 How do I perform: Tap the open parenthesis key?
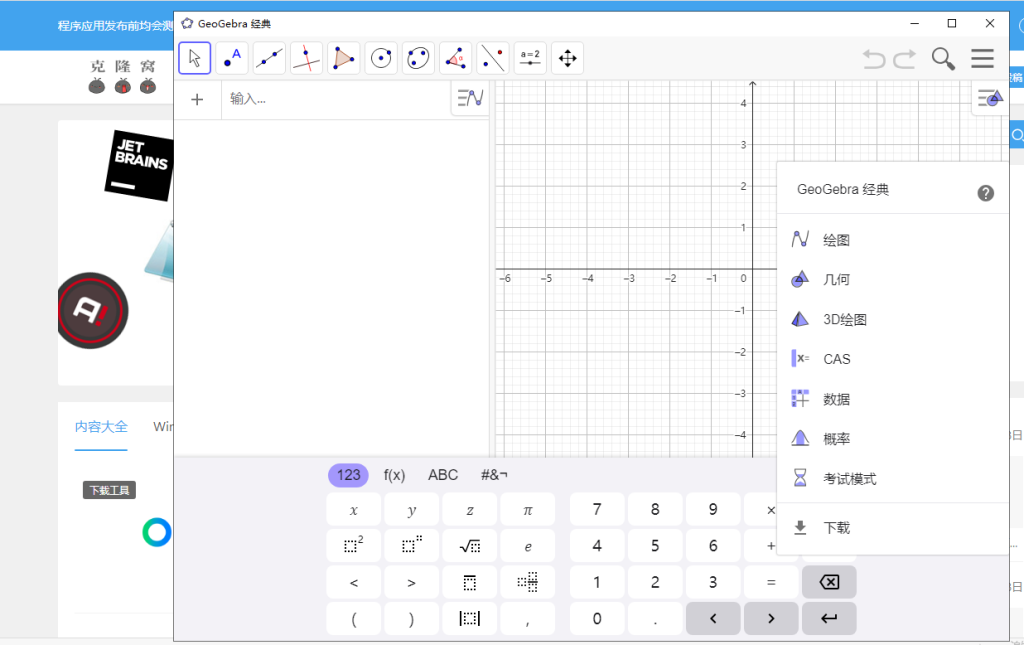point(353,618)
